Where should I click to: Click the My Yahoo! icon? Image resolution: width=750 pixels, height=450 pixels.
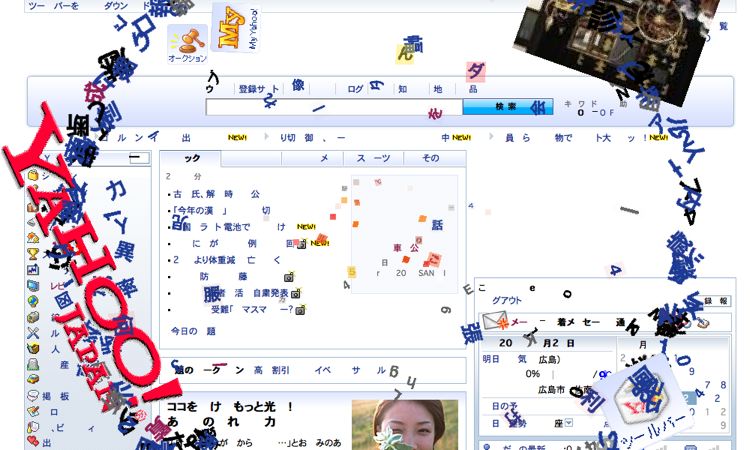click(236, 28)
